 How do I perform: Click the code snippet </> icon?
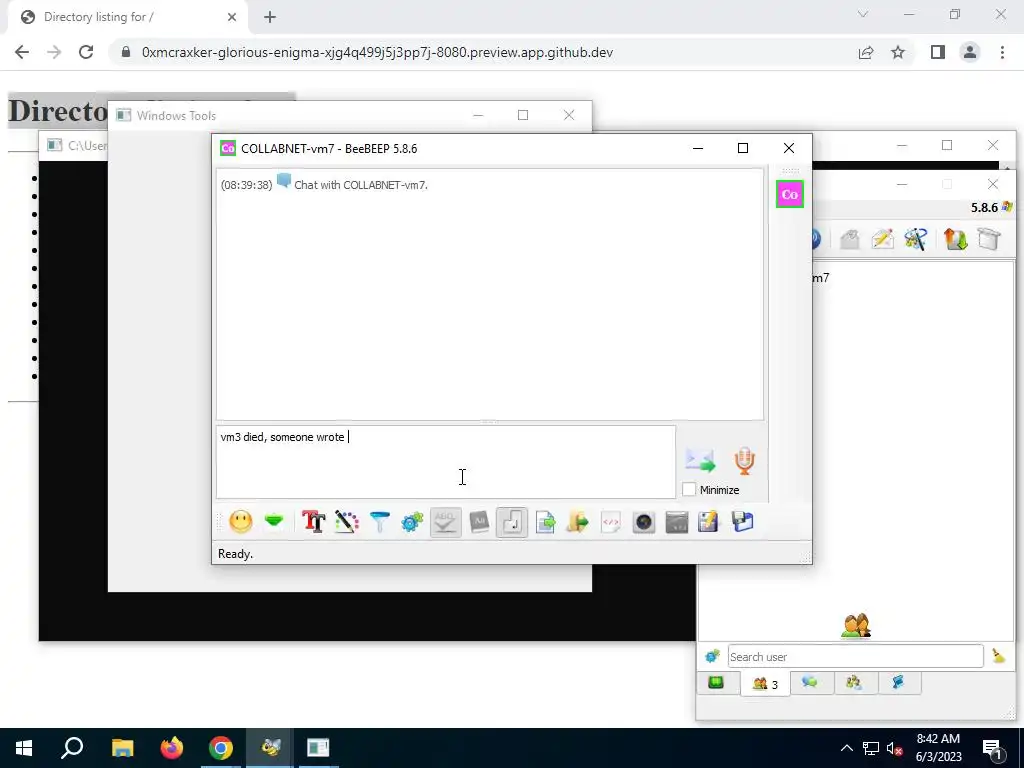tap(611, 522)
